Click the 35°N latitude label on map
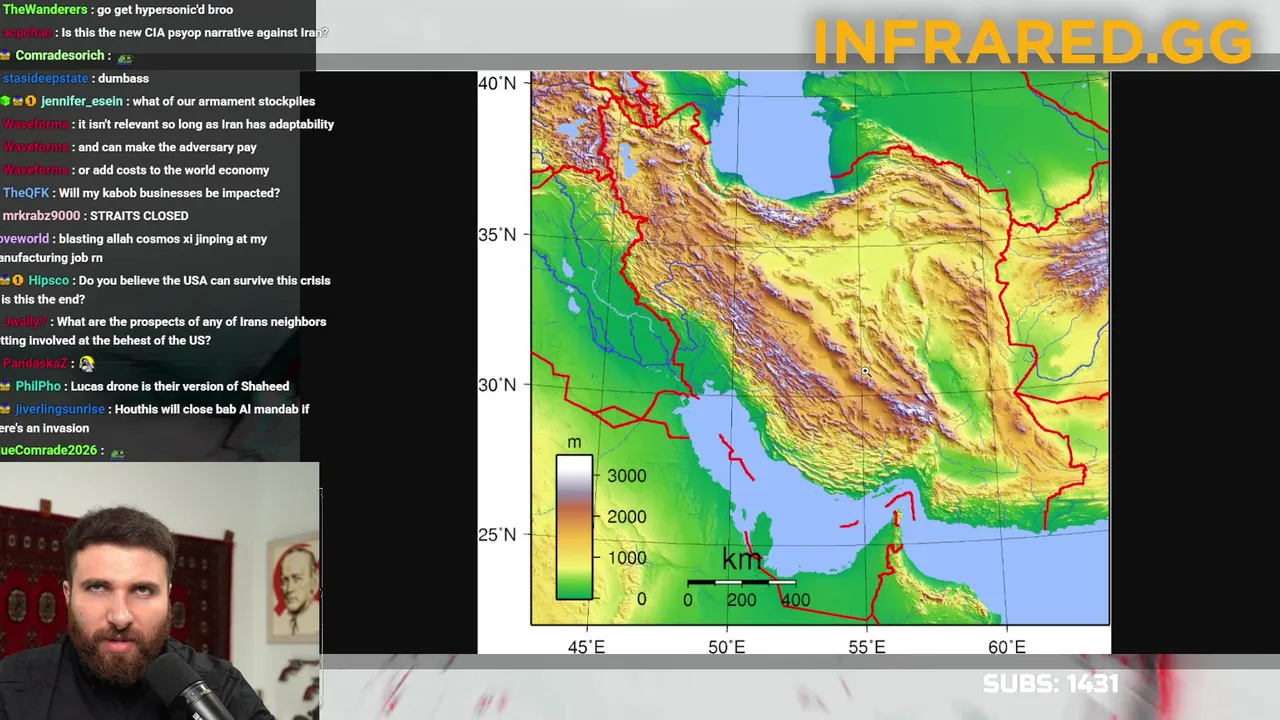1280x720 pixels. 497,234
